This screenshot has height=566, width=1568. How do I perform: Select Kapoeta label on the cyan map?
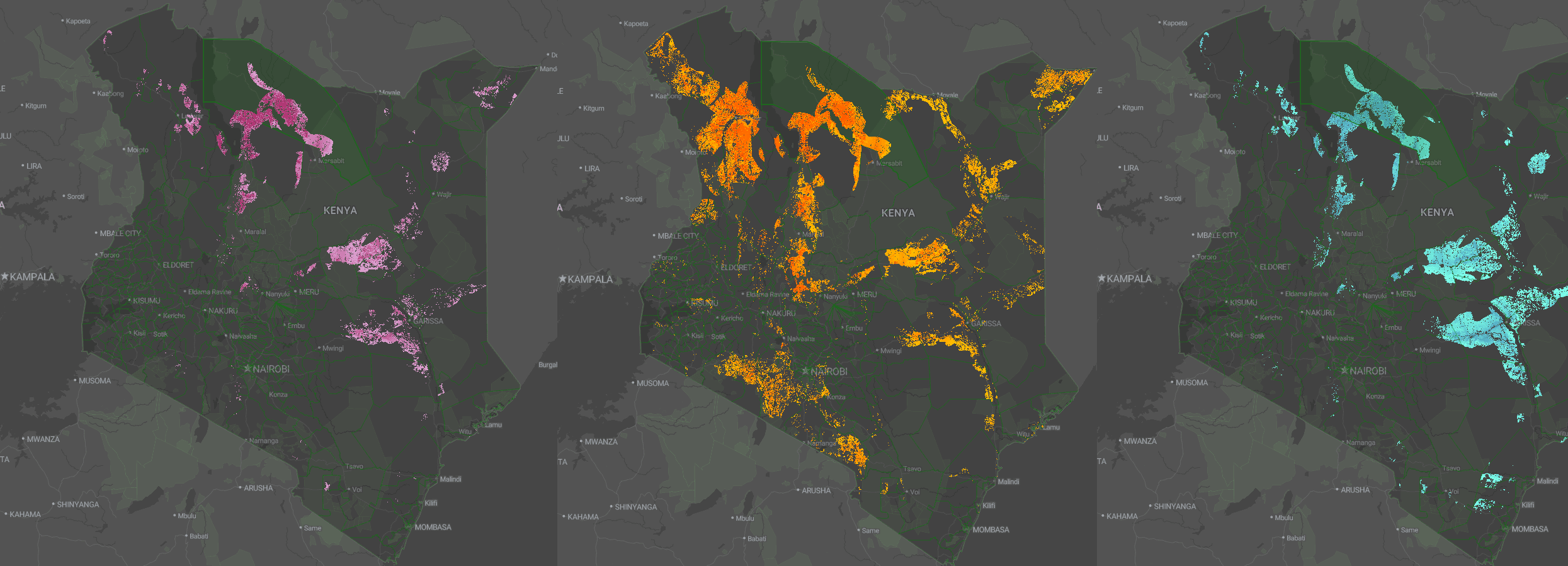point(1175,23)
